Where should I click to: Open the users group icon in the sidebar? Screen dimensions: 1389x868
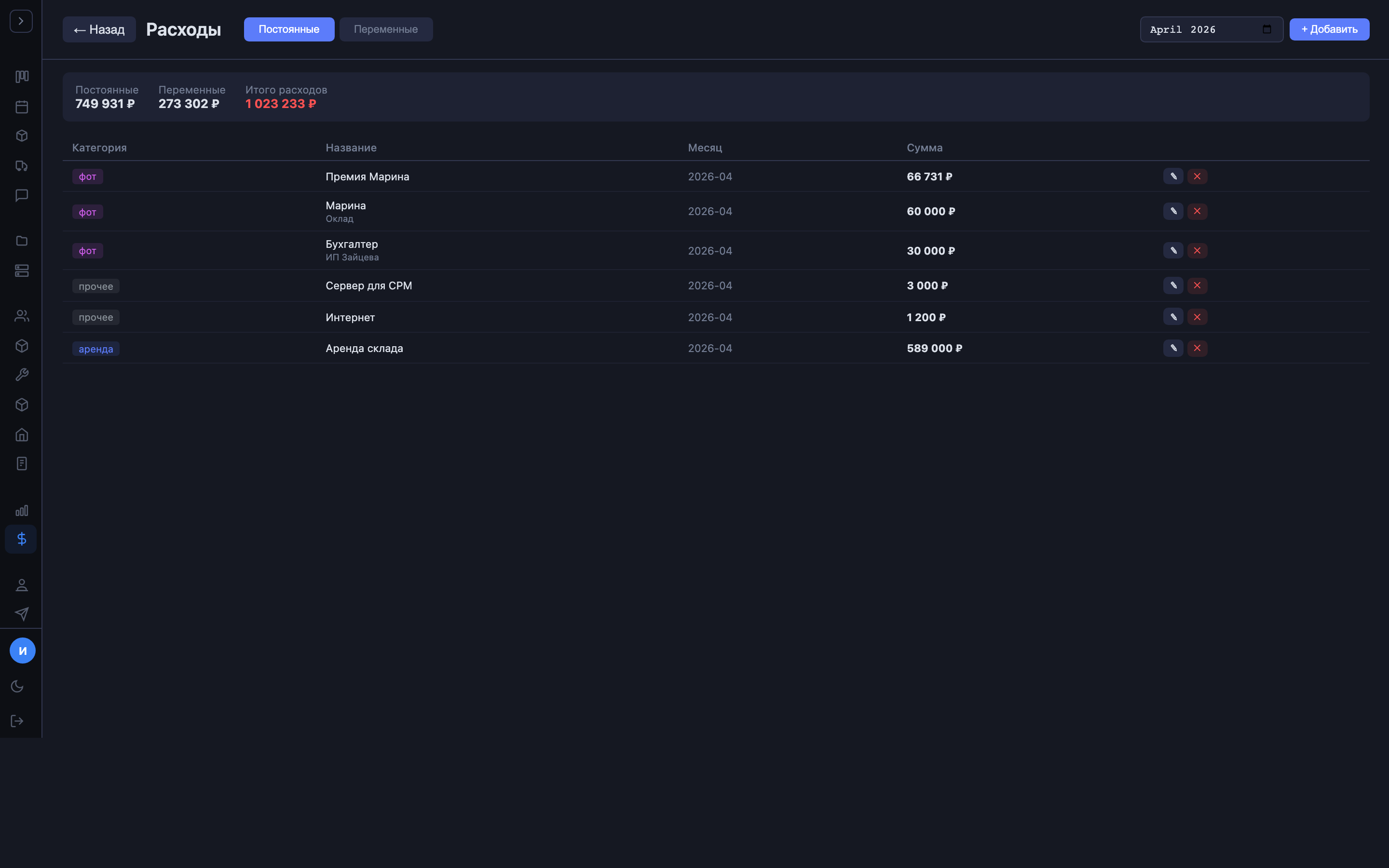(x=22, y=316)
